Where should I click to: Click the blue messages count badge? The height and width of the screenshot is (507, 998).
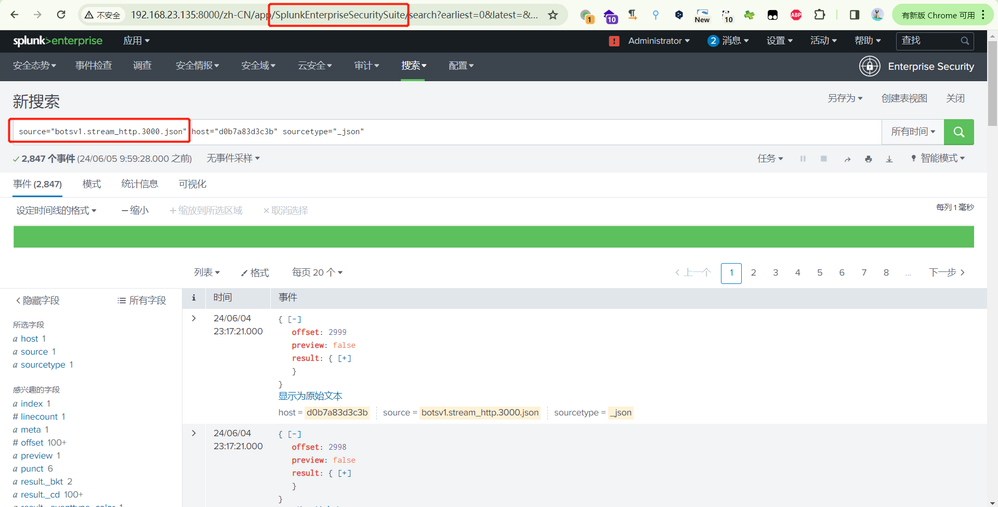713,41
